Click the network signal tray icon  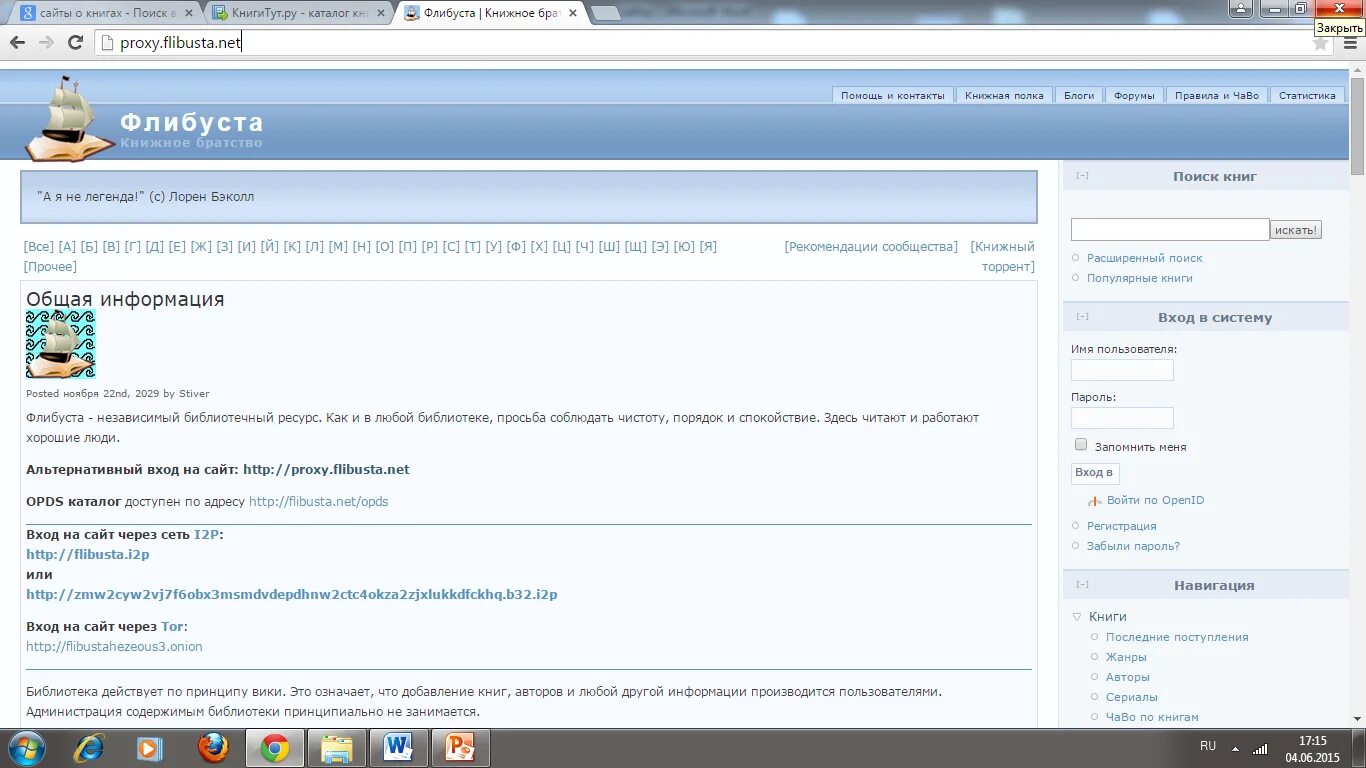click(1260, 748)
